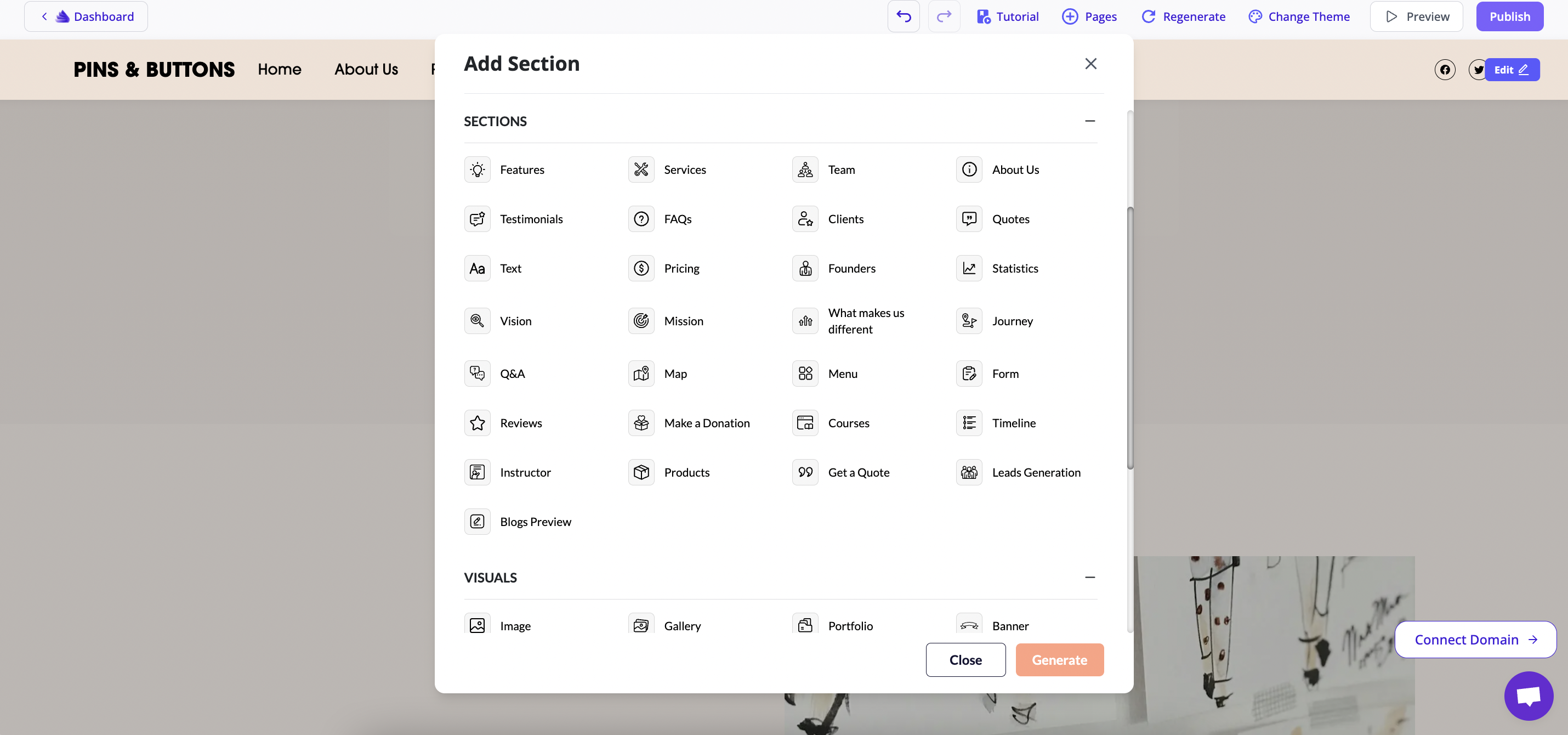Pick the Products box icon
Image resolution: width=1568 pixels, height=735 pixels.
click(x=641, y=472)
